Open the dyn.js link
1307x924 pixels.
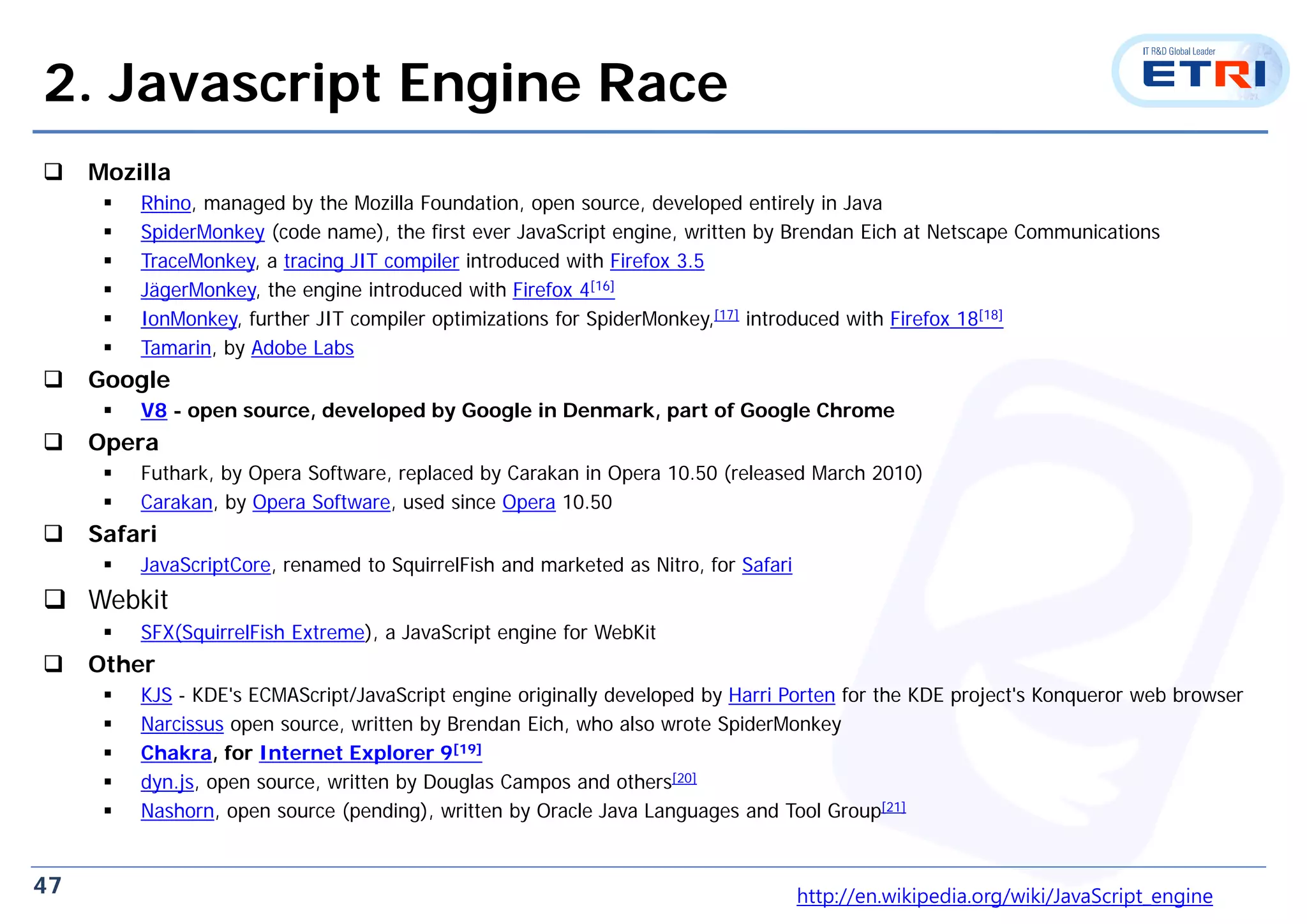click(x=167, y=782)
